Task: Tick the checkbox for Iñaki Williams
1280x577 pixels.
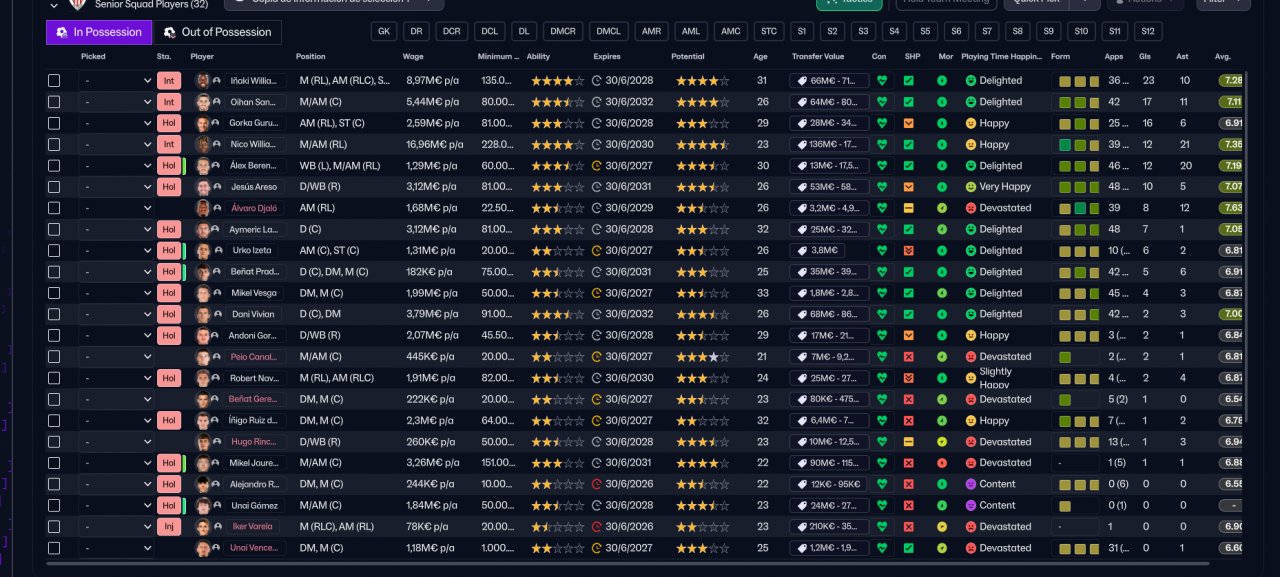Action: pyautogui.click(x=54, y=80)
